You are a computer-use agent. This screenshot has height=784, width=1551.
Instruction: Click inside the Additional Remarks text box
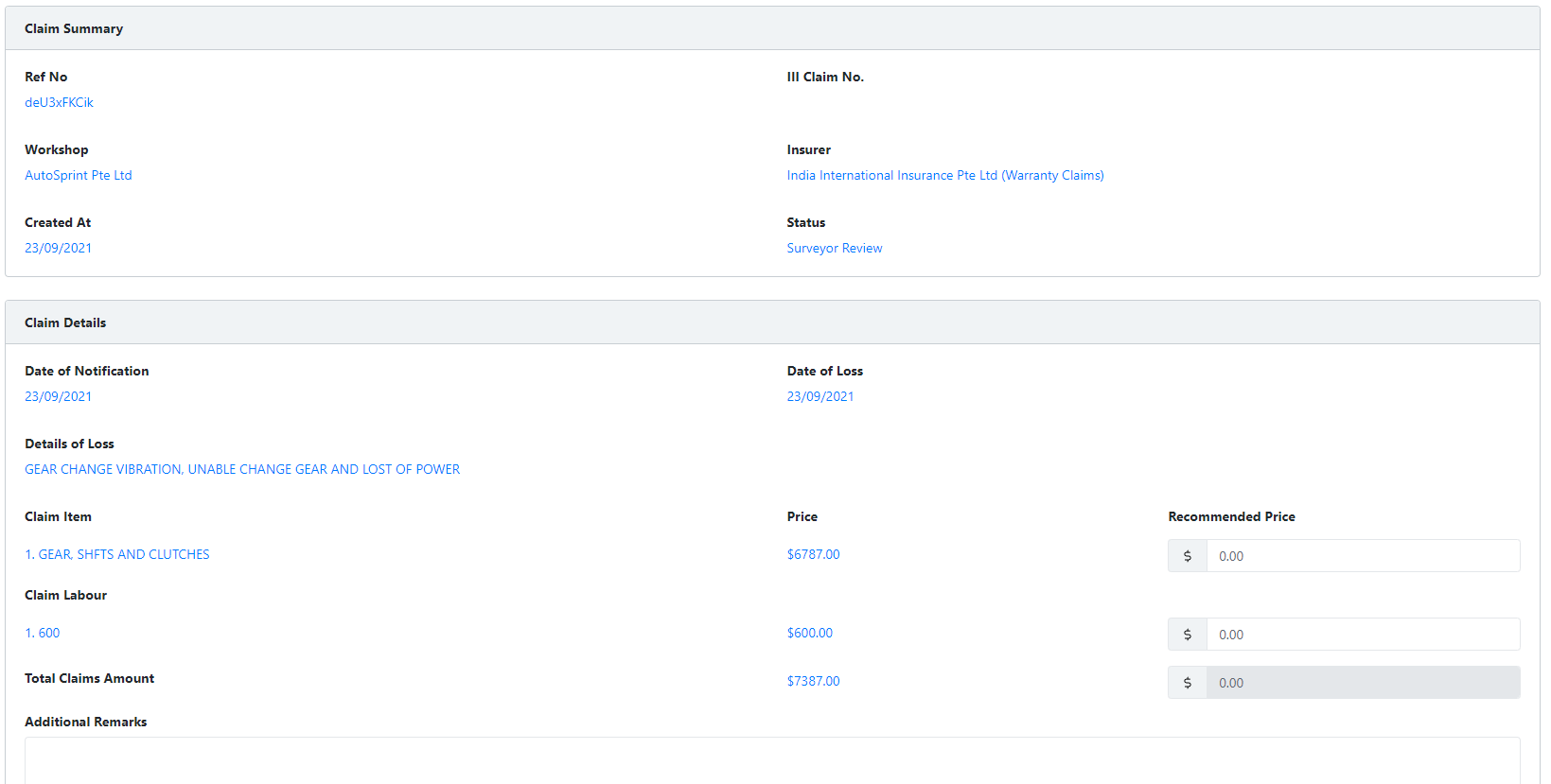771,760
